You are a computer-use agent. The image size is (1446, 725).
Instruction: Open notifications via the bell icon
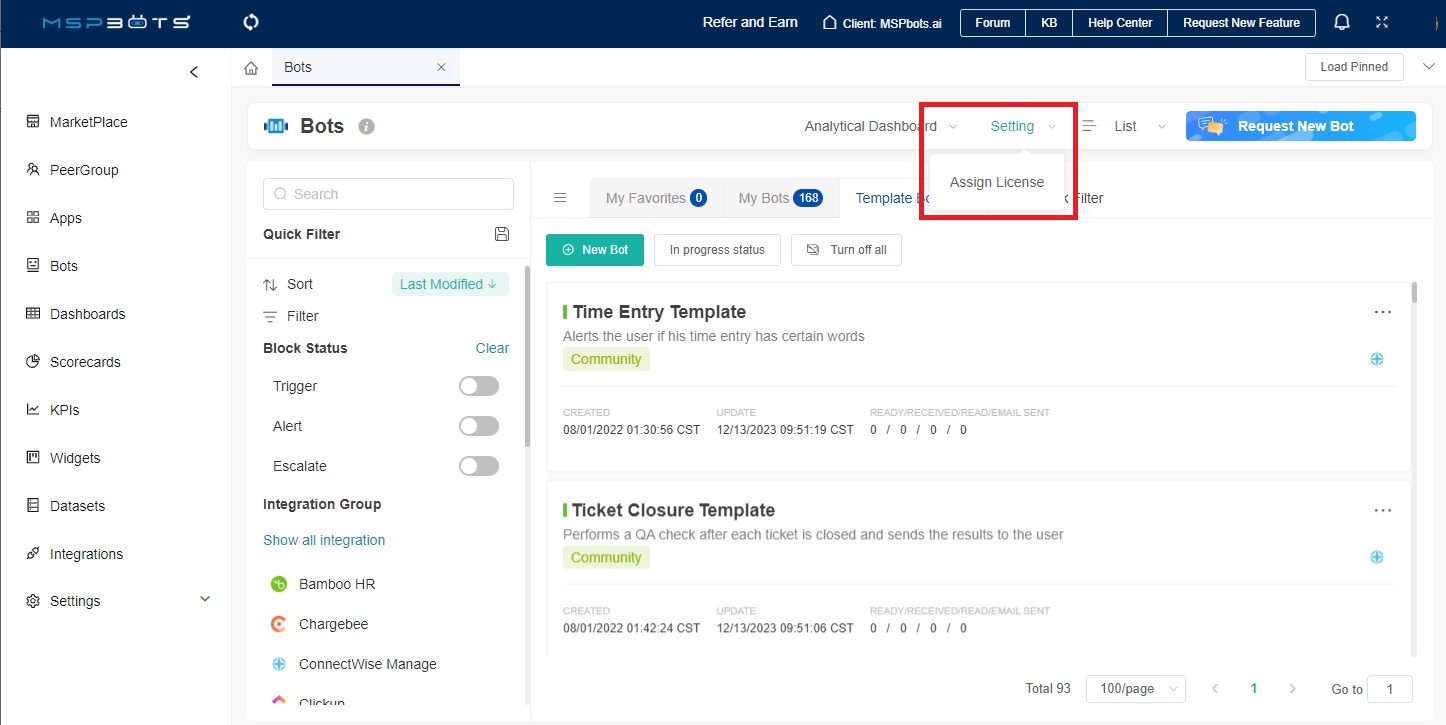(x=1341, y=21)
